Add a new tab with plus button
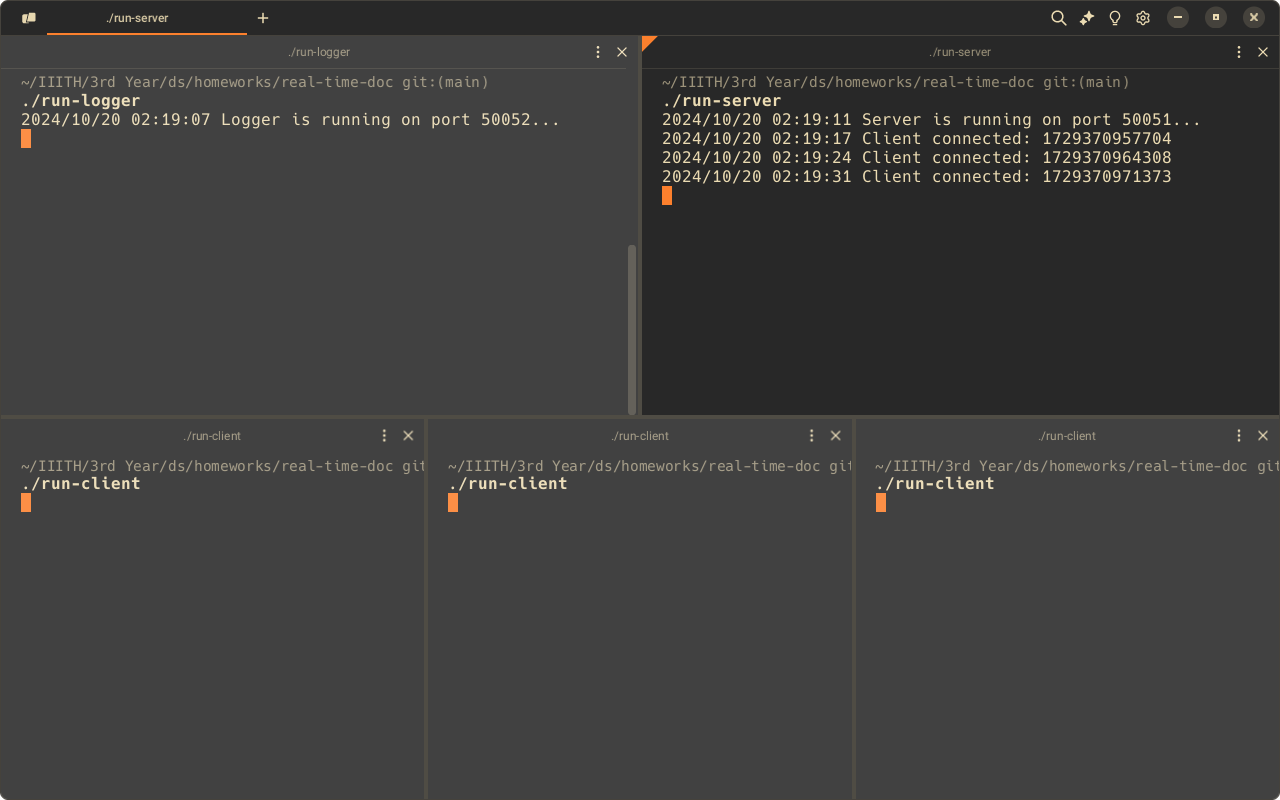1280x800 pixels. [x=263, y=18]
